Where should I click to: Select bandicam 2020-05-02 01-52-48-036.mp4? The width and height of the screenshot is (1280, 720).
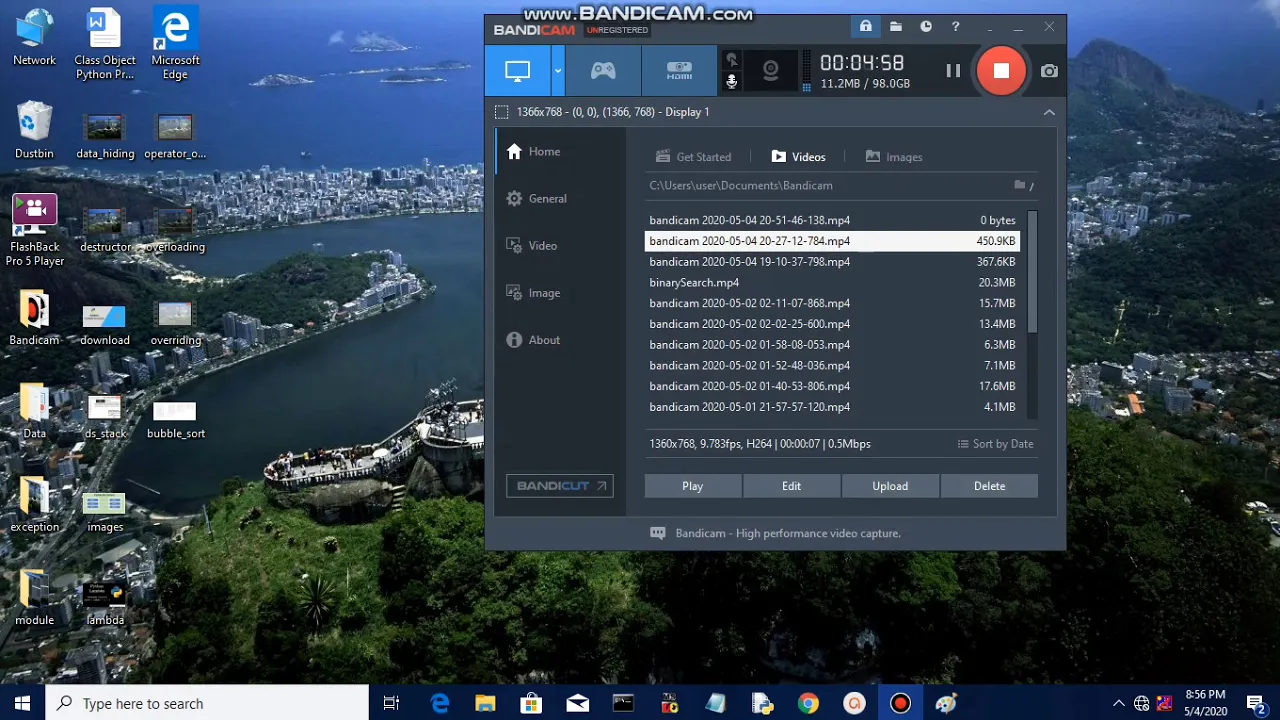click(x=832, y=366)
